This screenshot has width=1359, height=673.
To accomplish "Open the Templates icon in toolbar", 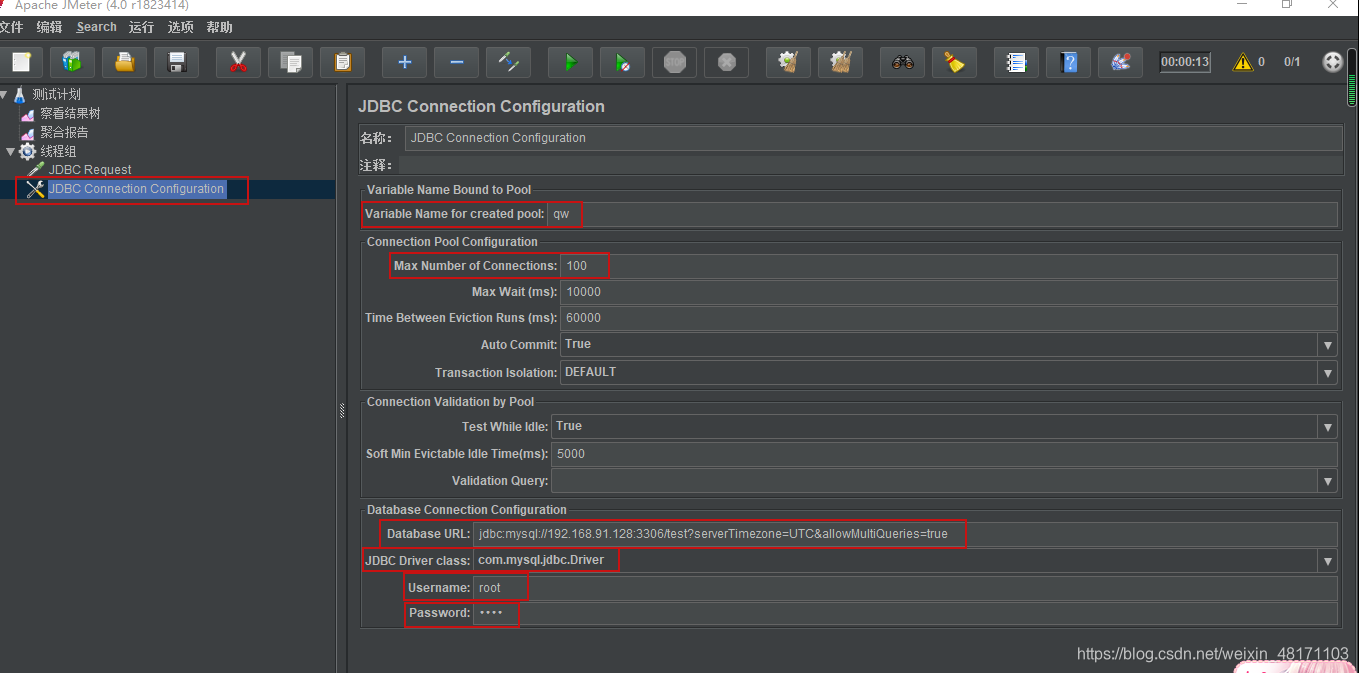I will [72, 62].
